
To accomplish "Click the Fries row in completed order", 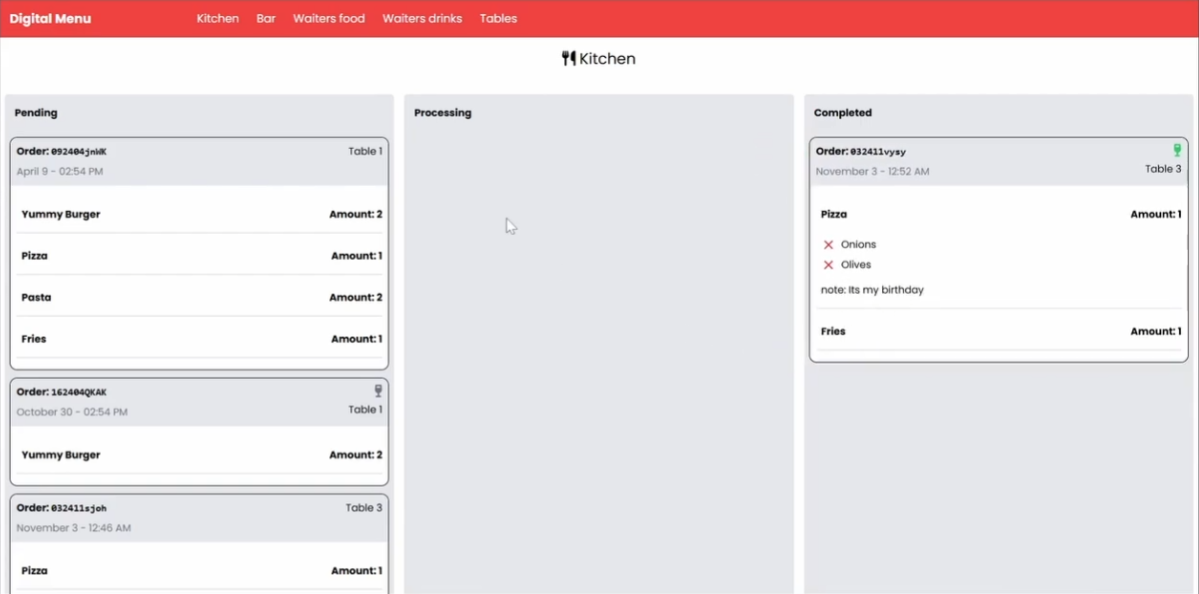I will click(833, 331).
